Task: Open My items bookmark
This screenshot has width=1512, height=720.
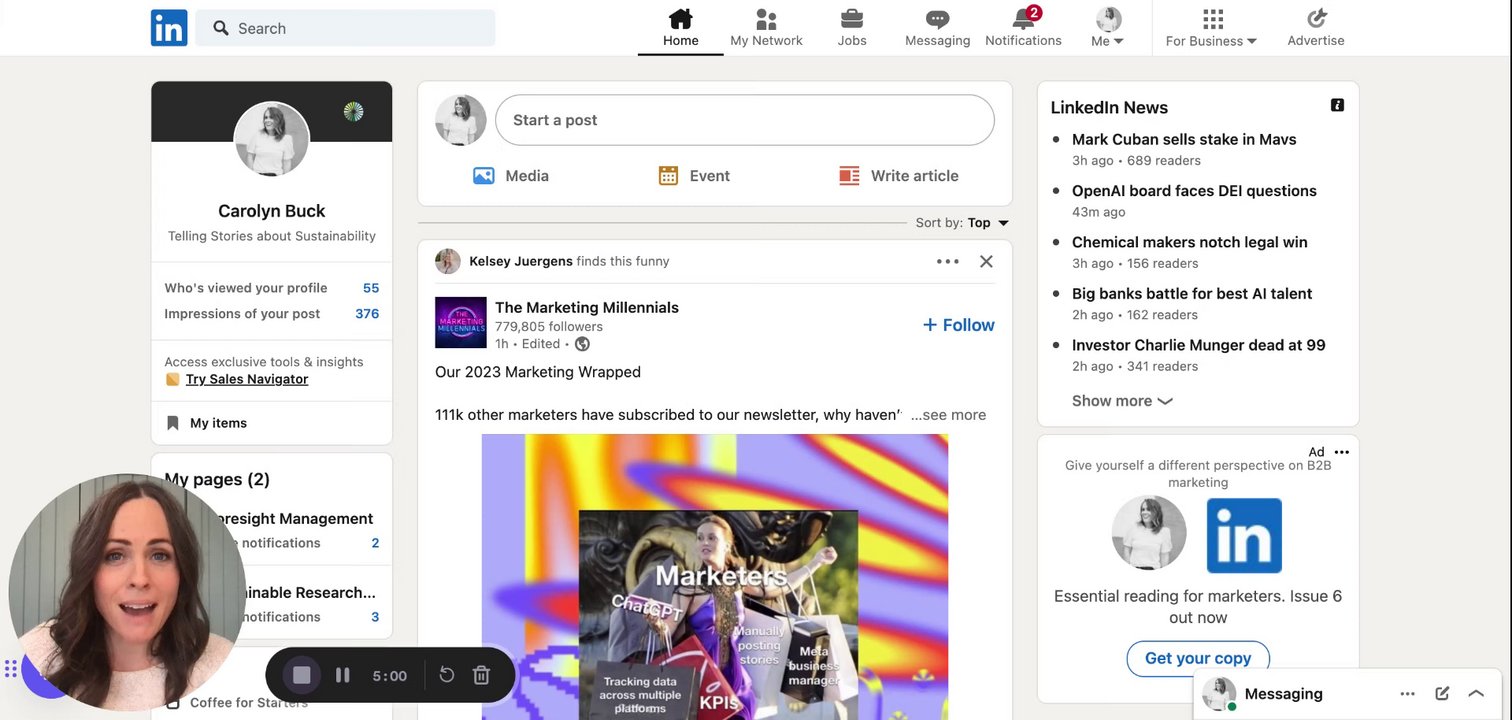Action: [207, 423]
